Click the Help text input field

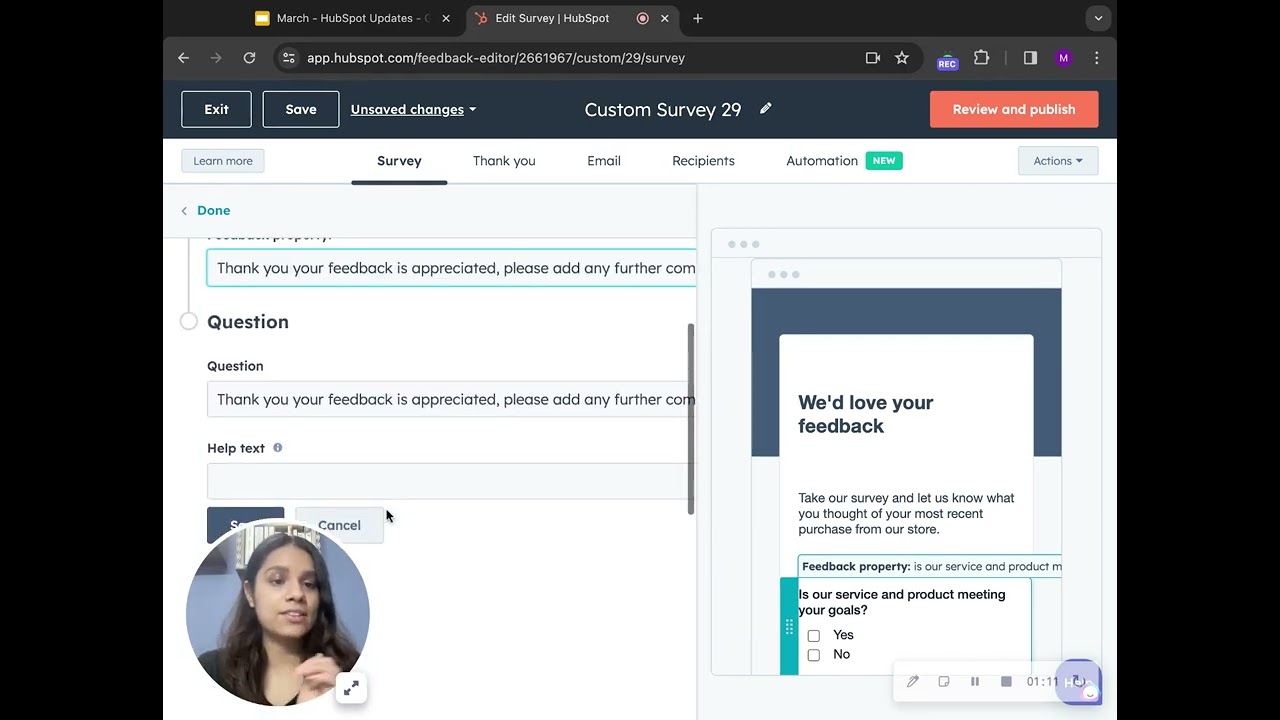coord(451,481)
